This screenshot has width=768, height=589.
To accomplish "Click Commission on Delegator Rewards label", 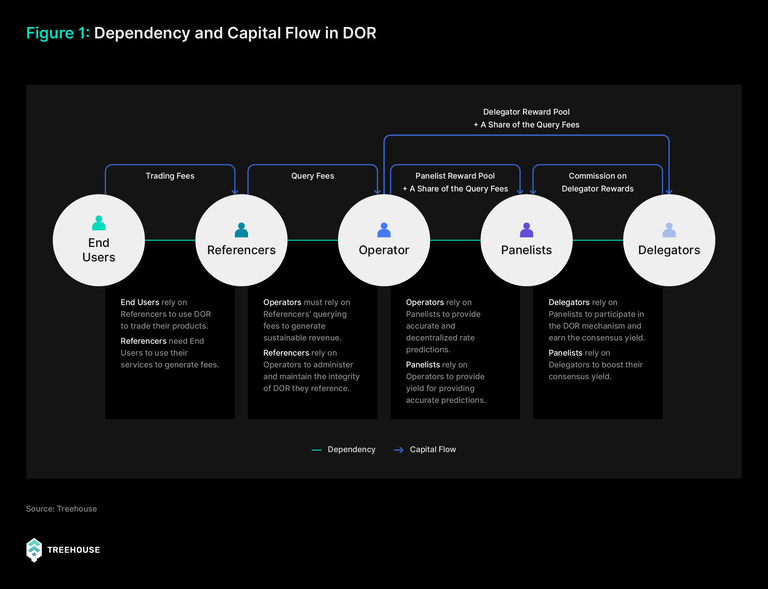I will point(598,182).
